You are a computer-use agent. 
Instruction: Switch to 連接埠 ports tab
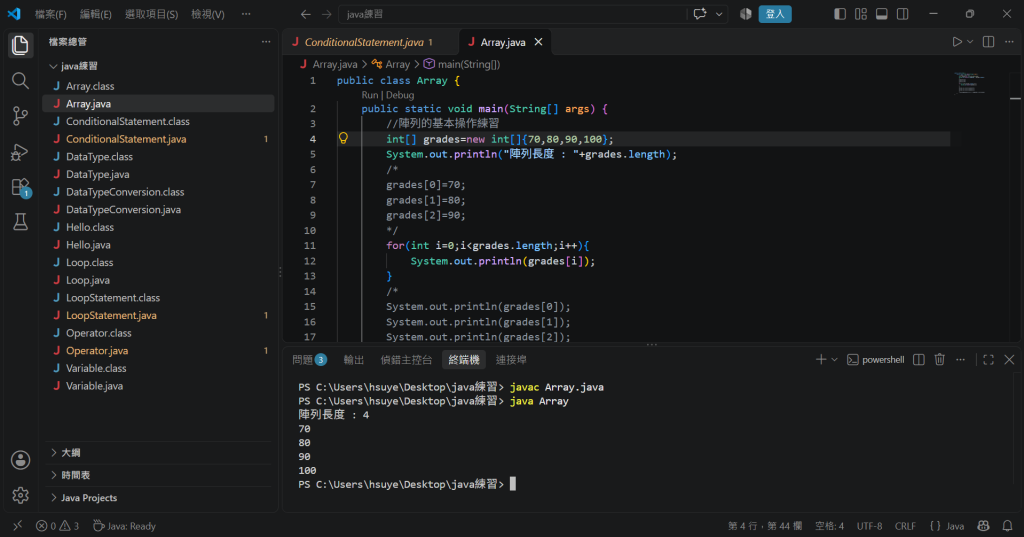click(511, 359)
